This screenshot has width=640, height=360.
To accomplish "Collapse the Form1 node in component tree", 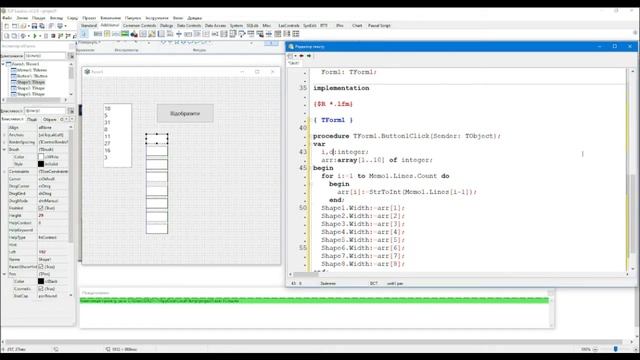I will [x=3, y=64].
